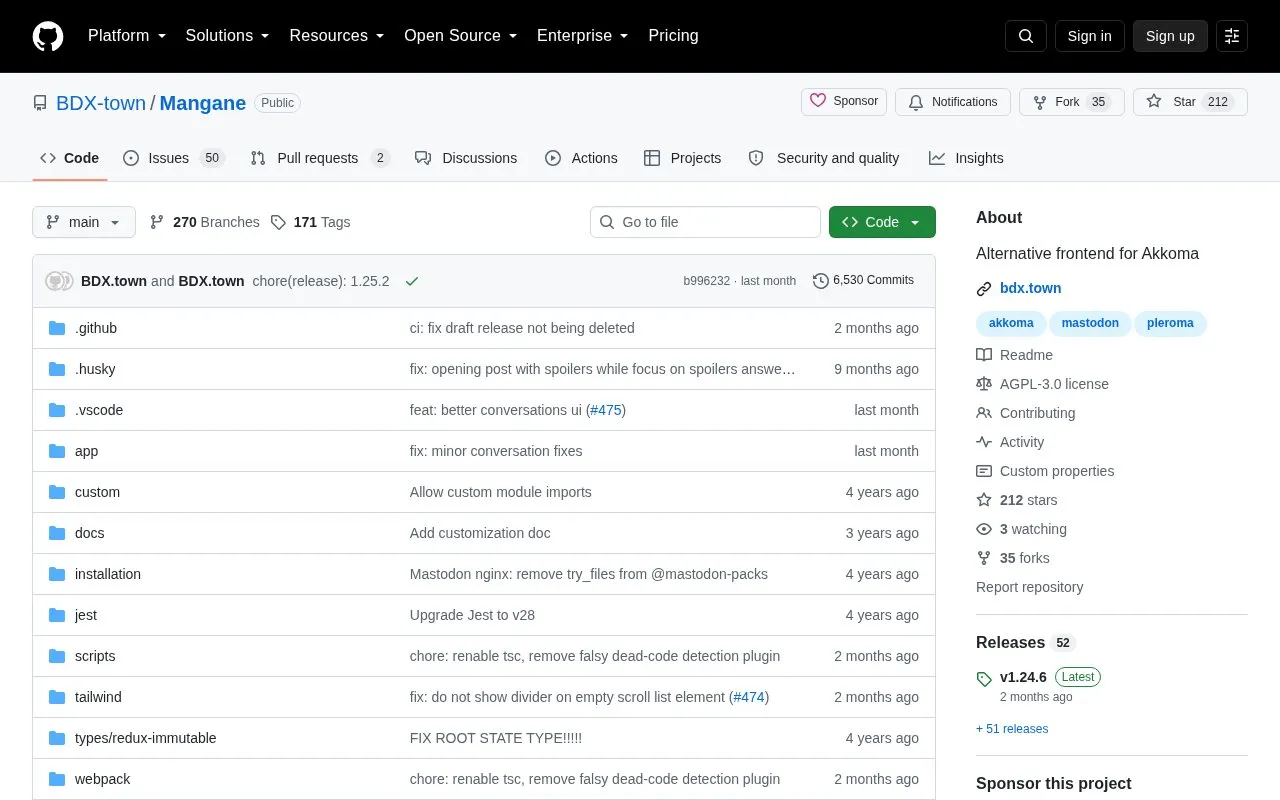Open the + 51 releases link
The image size is (1280, 800).
pyautogui.click(x=1012, y=728)
